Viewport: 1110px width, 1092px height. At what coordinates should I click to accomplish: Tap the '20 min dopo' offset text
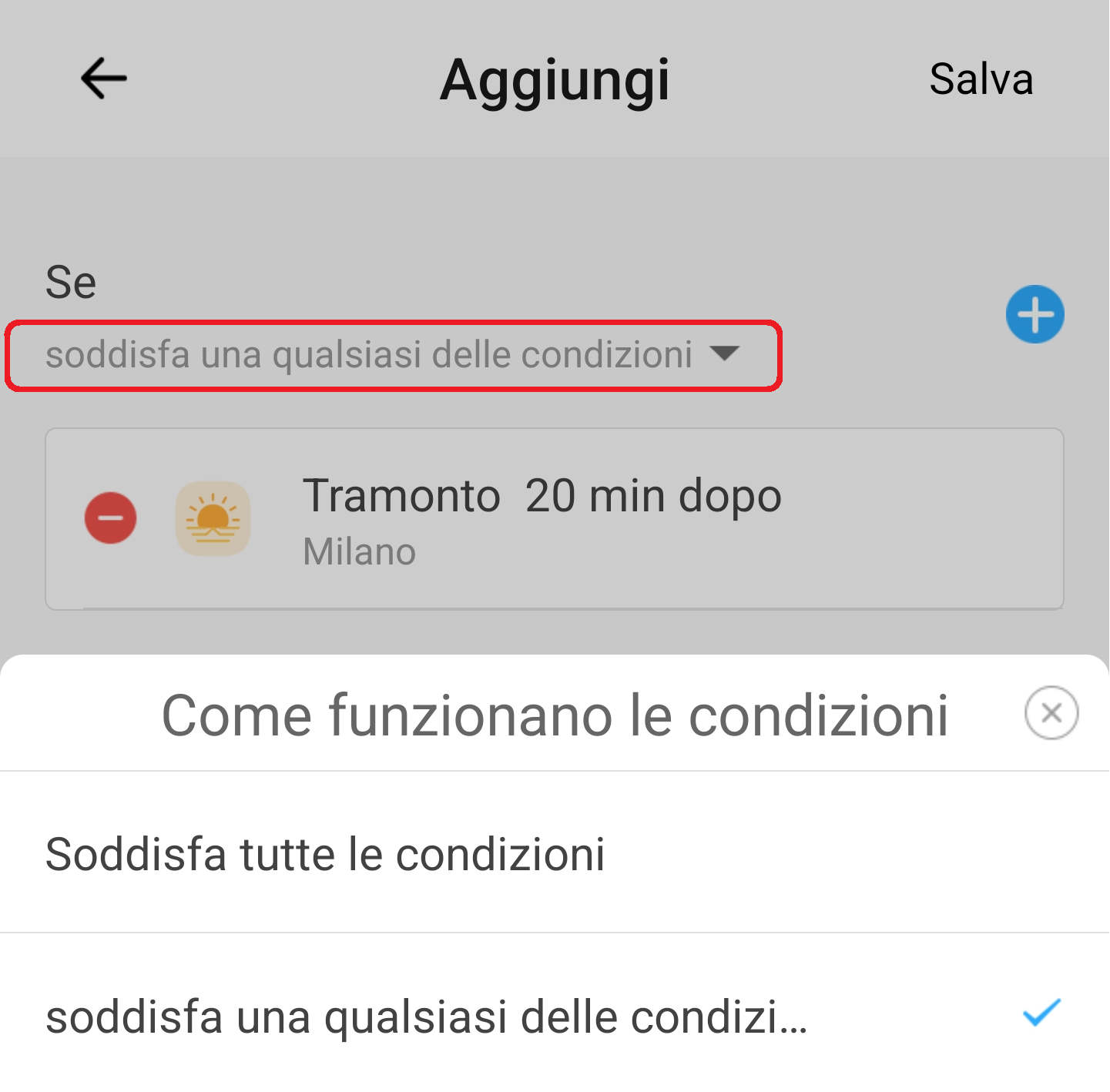(653, 495)
